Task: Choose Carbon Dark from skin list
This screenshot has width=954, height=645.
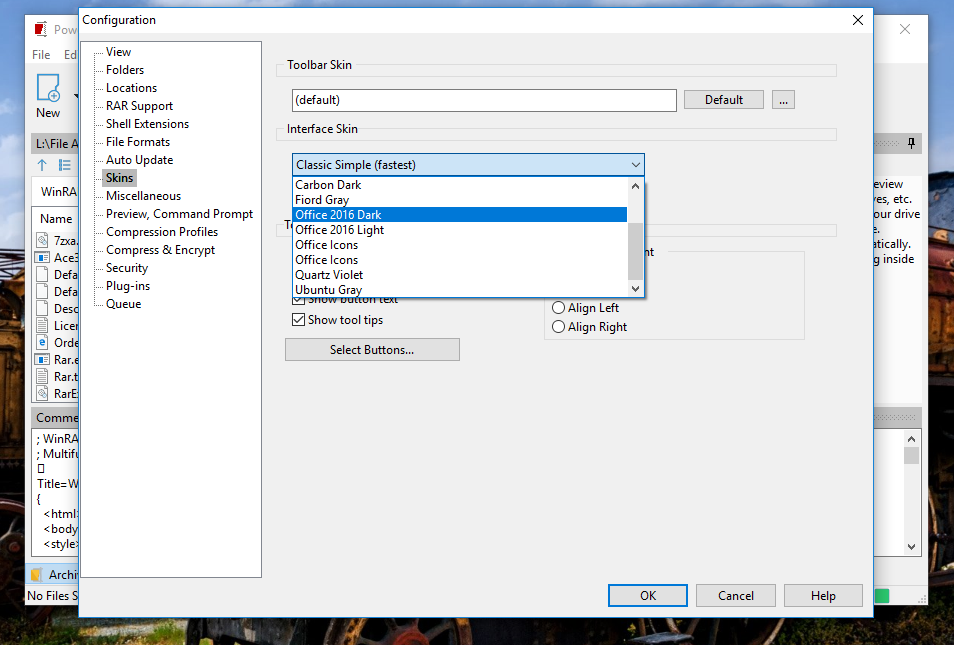Action: pos(460,184)
